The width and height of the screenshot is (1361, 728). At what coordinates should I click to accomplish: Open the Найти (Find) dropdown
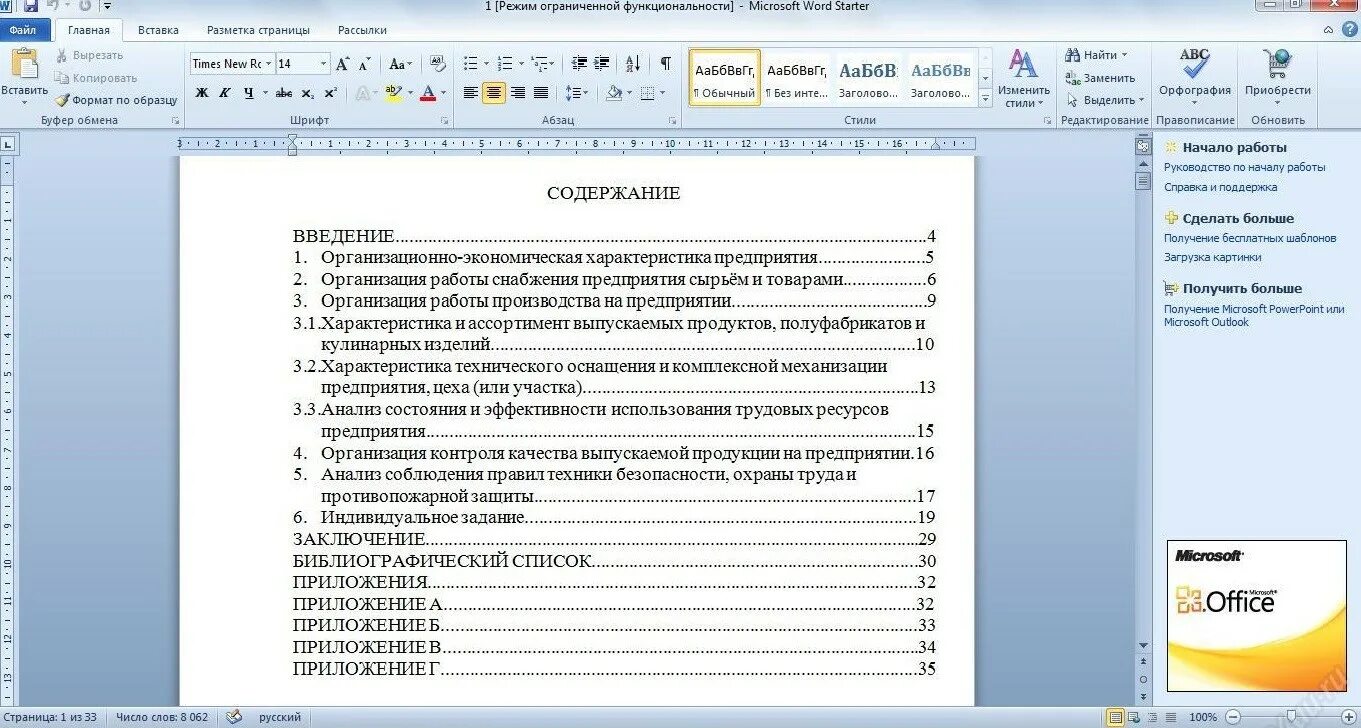click(x=1097, y=55)
